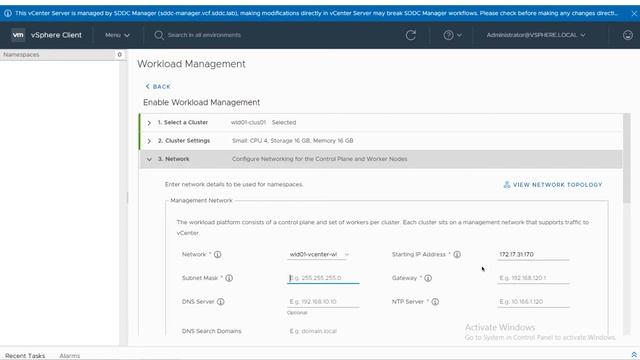This screenshot has width=640, height=360.
Task: Click the Subnet Mask input field
Action: [323, 278]
